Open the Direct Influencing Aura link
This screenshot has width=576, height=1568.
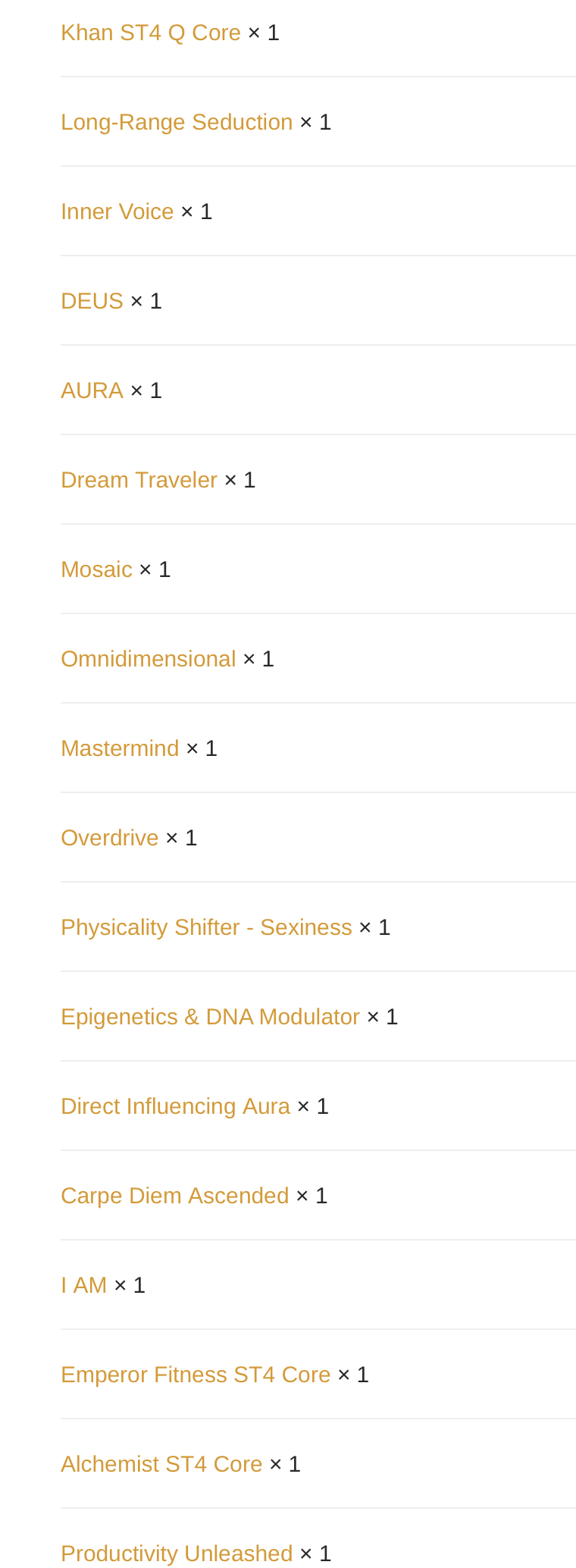click(175, 1106)
